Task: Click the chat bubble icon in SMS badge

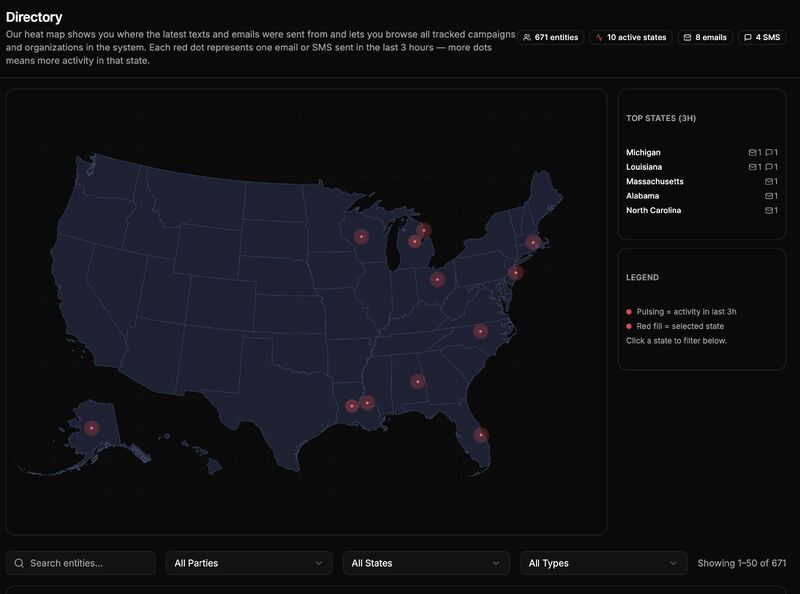Action: pos(748,37)
